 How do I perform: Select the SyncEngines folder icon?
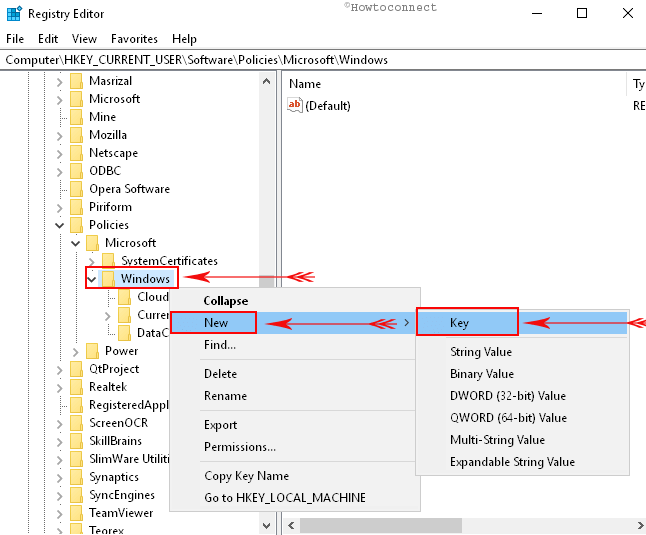tap(77, 495)
